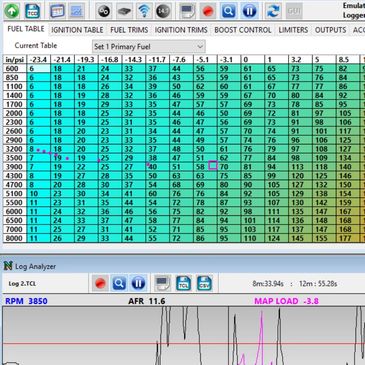Image resolution: width=365 pixels, height=365 pixels.
Task: Click the MAP LOAD -3.8 readout
Action: click(x=286, y=301)
